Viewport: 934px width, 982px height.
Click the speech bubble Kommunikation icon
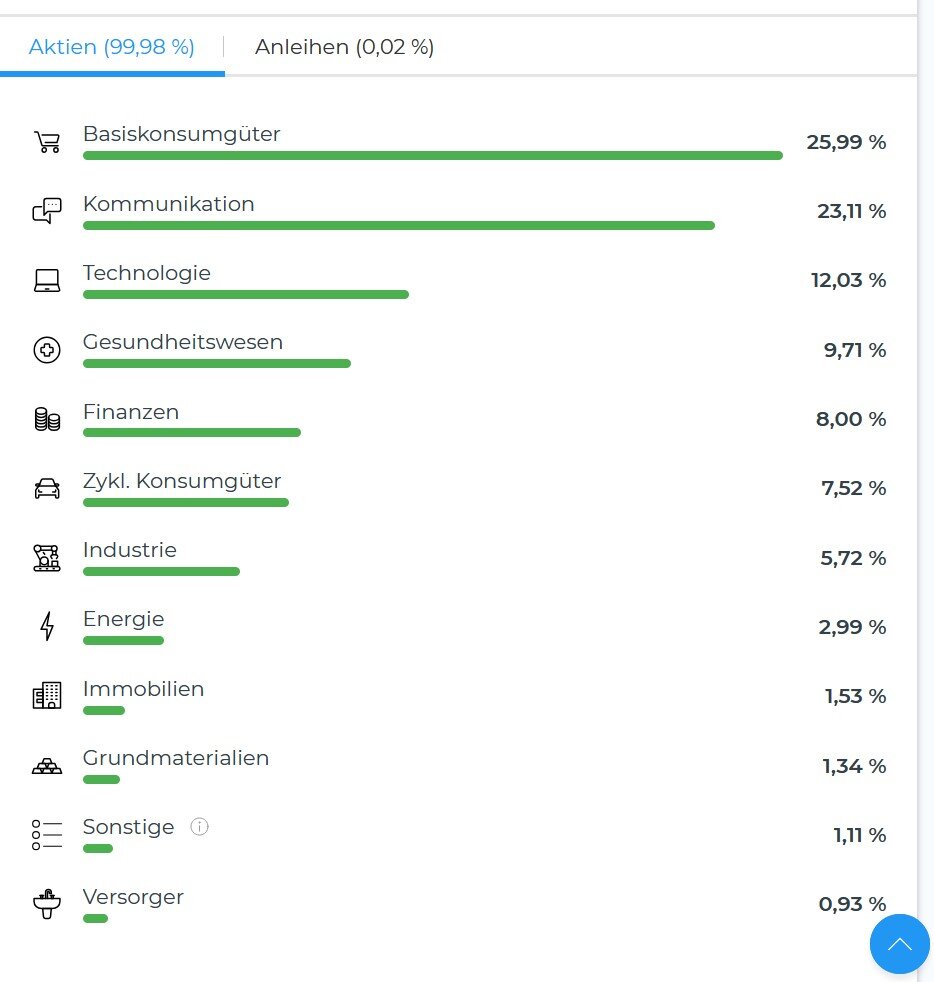[x=47, y=211]
